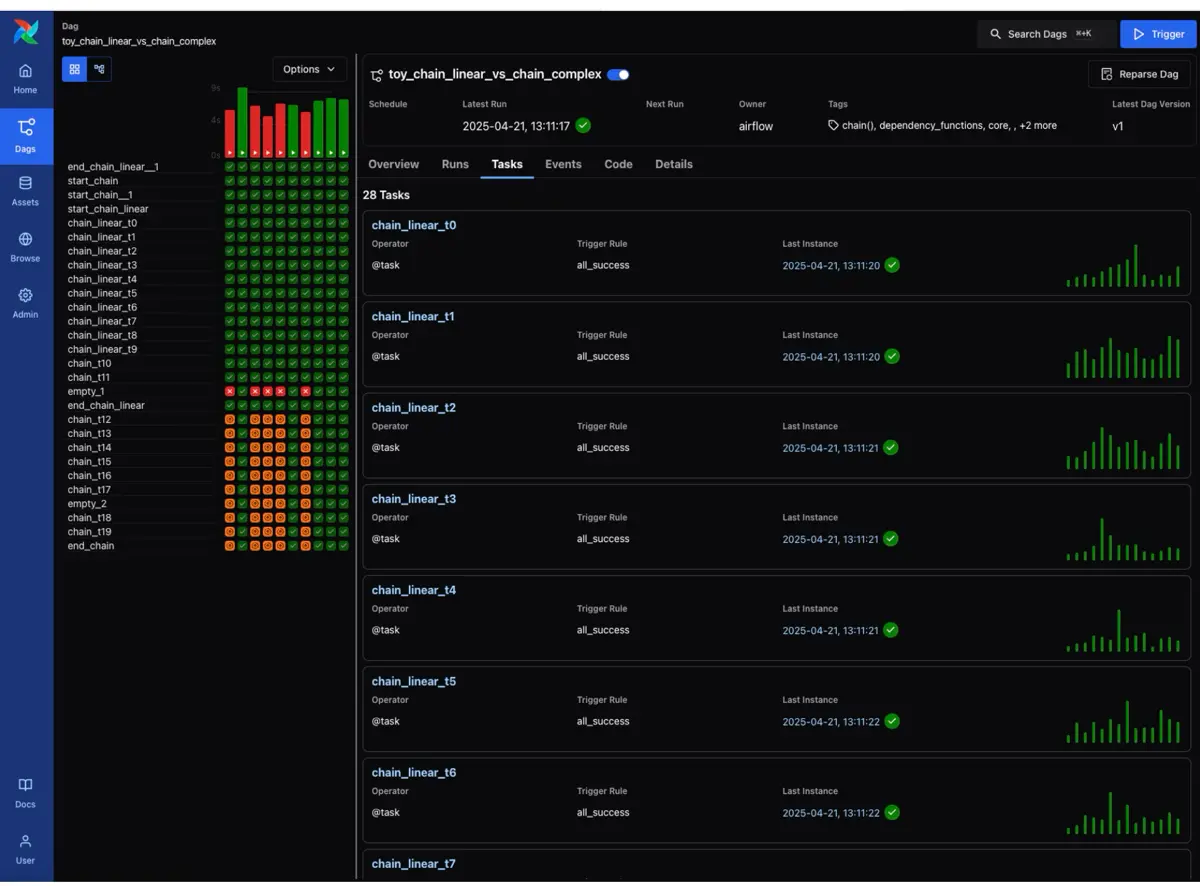Open Home from the sidebar
Image resolution: width=1200 pixels, height=886 pixels.
(x=25, y=78)
